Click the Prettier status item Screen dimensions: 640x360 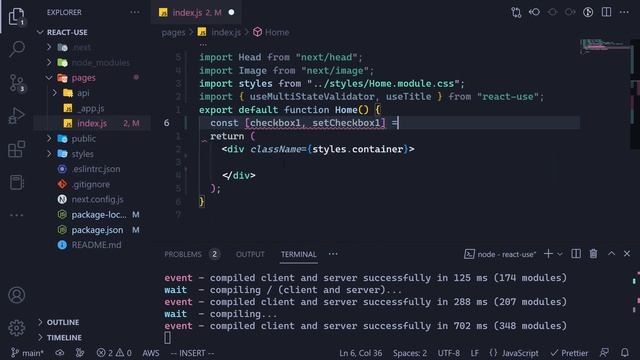click(x=569, y=353)
